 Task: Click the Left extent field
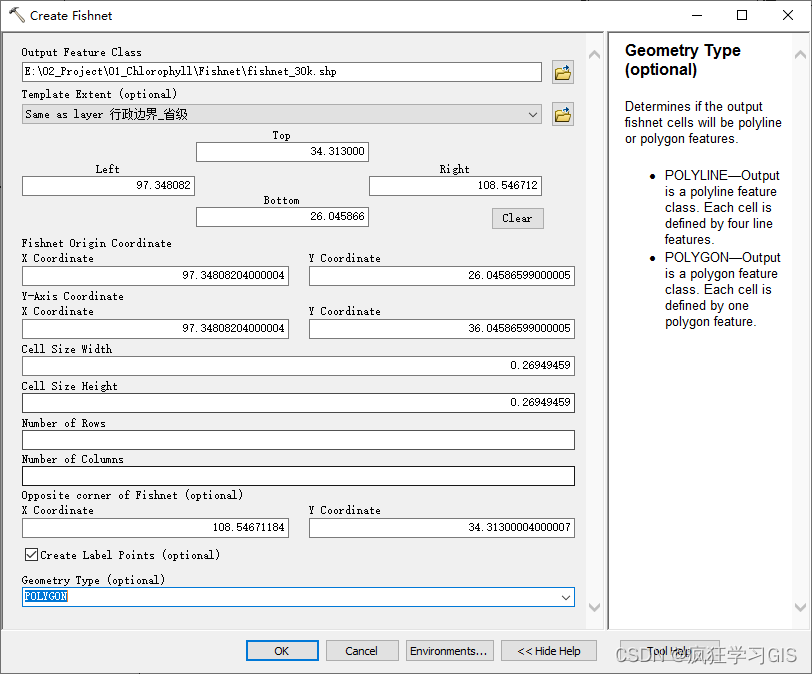point(108,185)
